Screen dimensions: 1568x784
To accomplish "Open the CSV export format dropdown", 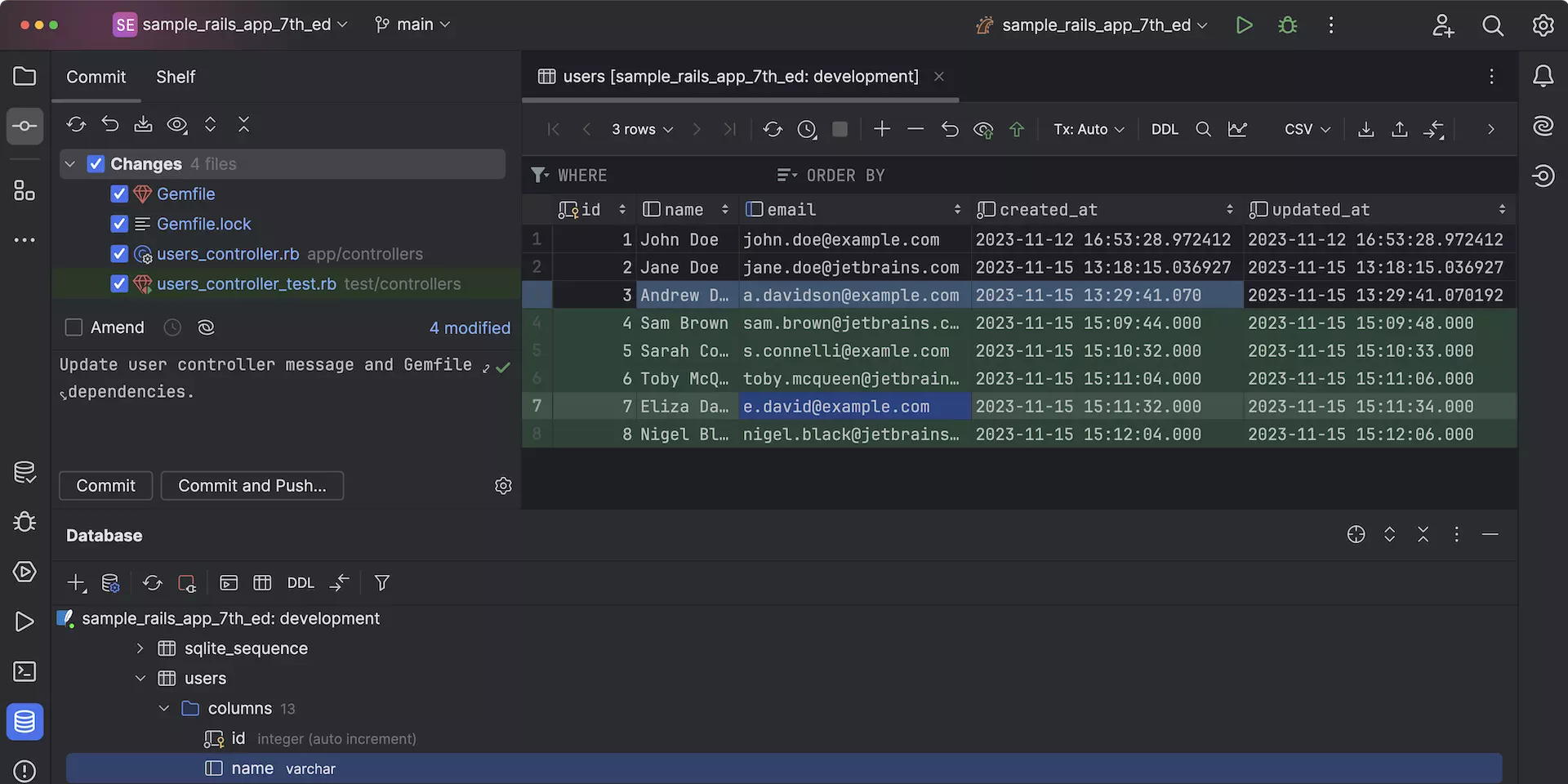I will pyautogui.click(x=1307, y=129).
